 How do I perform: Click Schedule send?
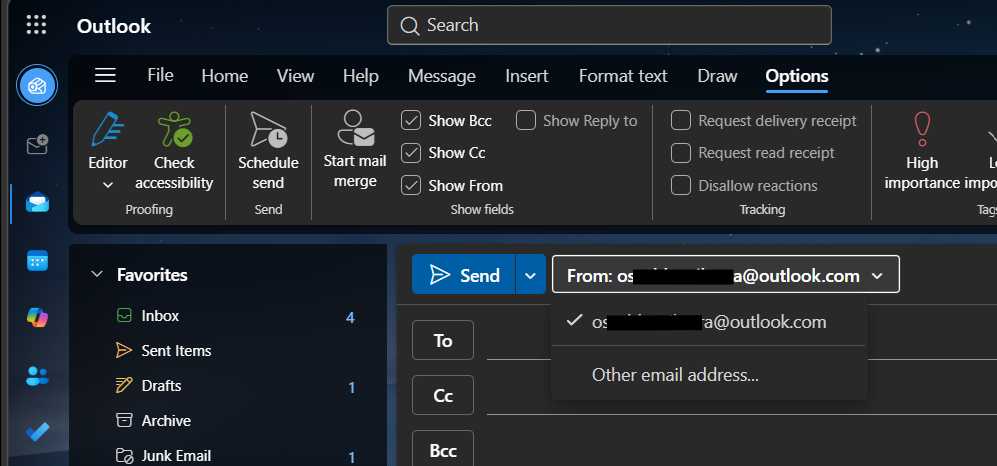(268, 151)
